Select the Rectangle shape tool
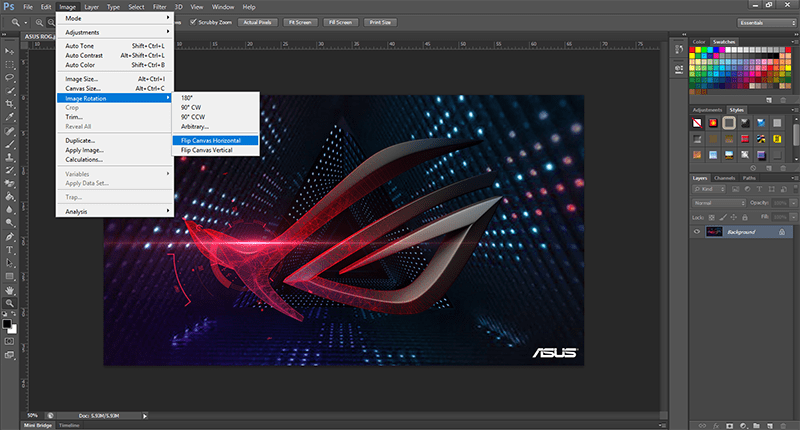The width and height of the screenshot is (800, 430). (x=10, y=276)
